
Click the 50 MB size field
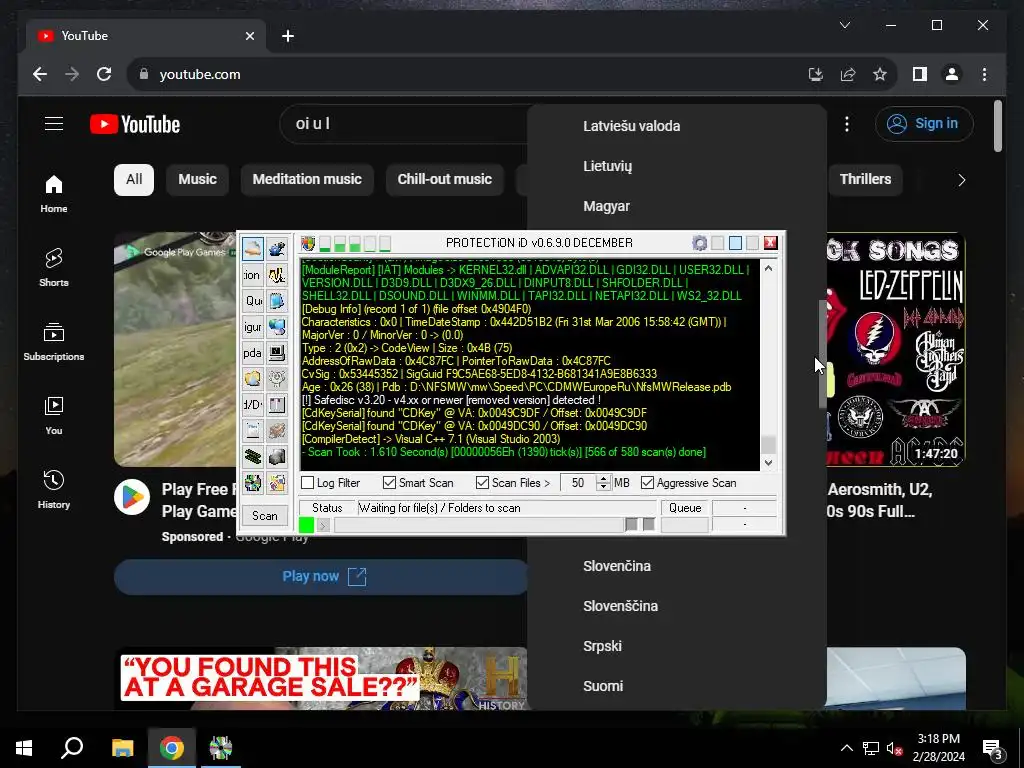[578, 483]
